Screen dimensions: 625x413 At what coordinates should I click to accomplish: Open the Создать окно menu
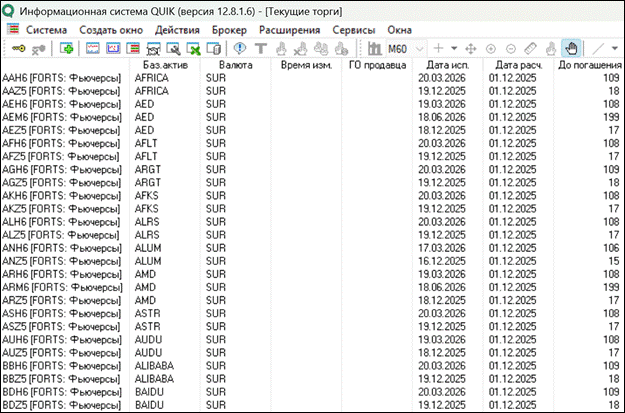(x=110, y=30)
